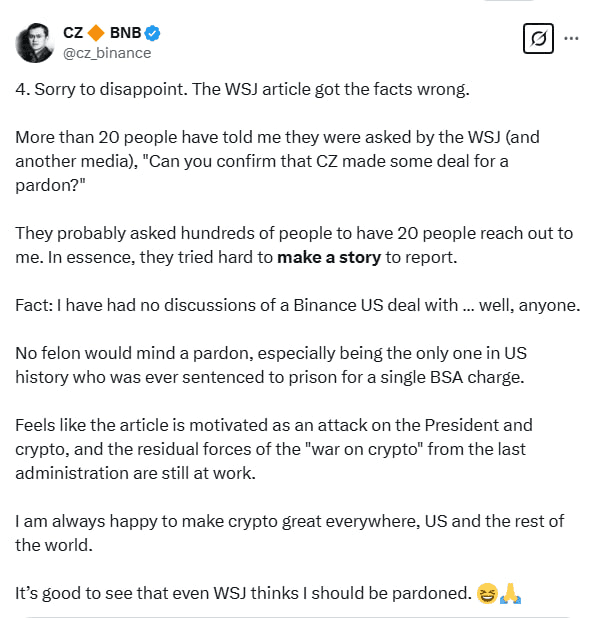This screenshot has height=618, width=597.
Task: Open the three-dot more options menu
Action: pyautogui.click(x=571, y=38)
